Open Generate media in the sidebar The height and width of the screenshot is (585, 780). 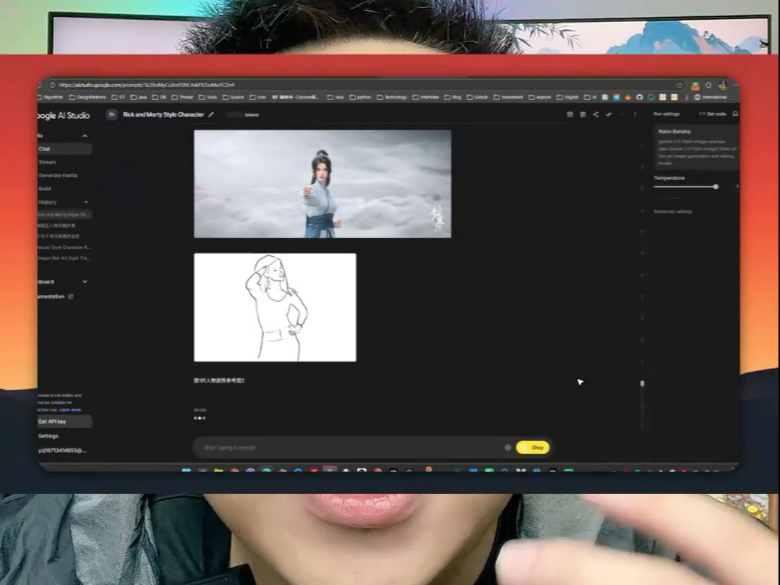click(58, 175)
